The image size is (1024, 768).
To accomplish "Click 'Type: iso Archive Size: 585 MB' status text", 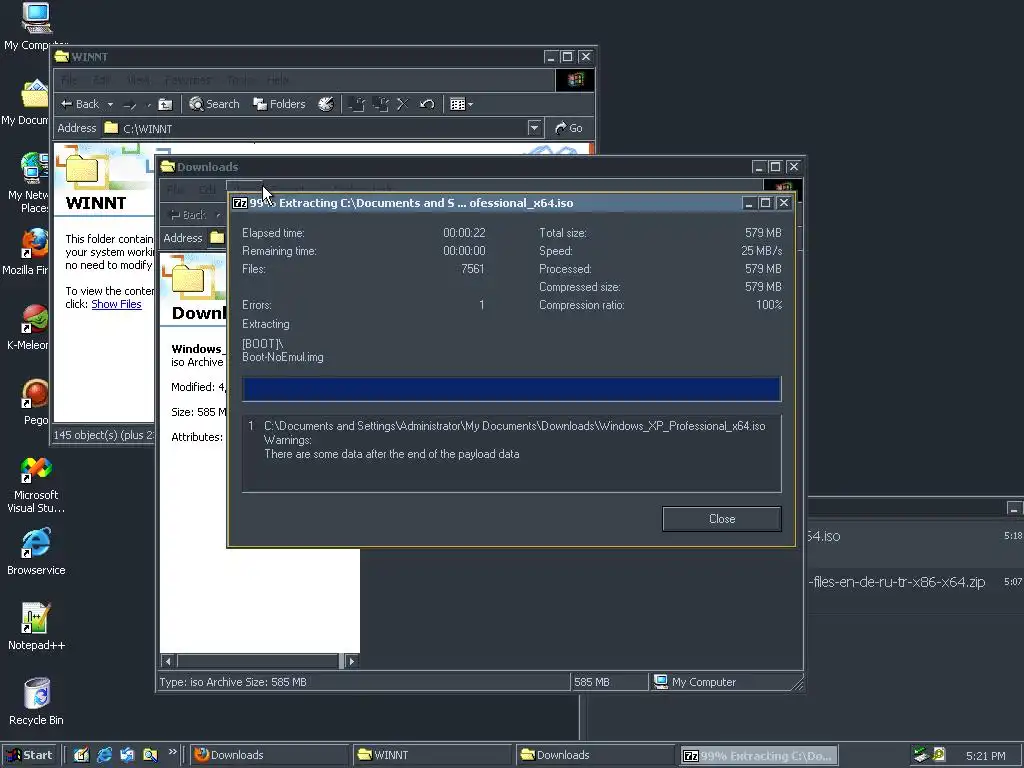I will [232, 682].
